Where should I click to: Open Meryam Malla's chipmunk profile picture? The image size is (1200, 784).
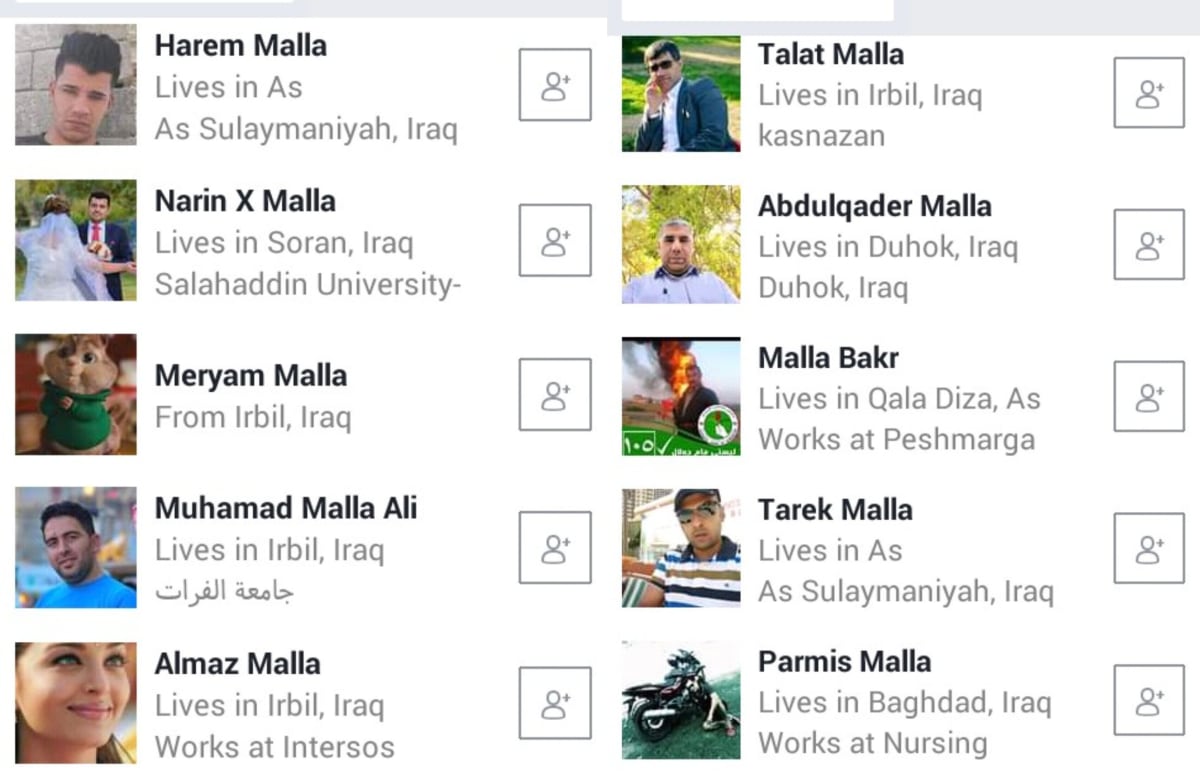pos(76,394)
